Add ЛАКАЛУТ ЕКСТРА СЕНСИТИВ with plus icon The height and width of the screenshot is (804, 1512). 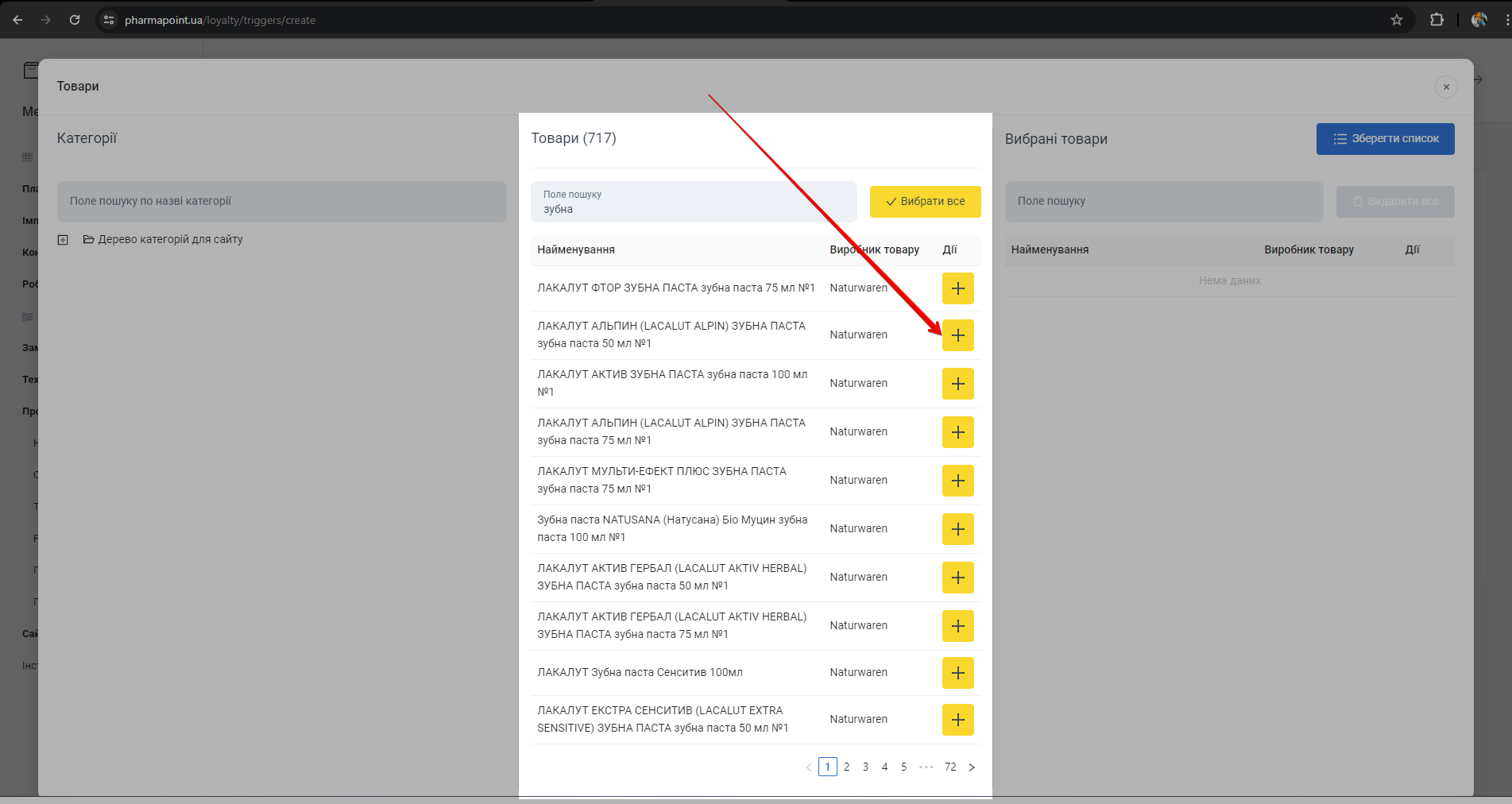(x=957, y=720)
